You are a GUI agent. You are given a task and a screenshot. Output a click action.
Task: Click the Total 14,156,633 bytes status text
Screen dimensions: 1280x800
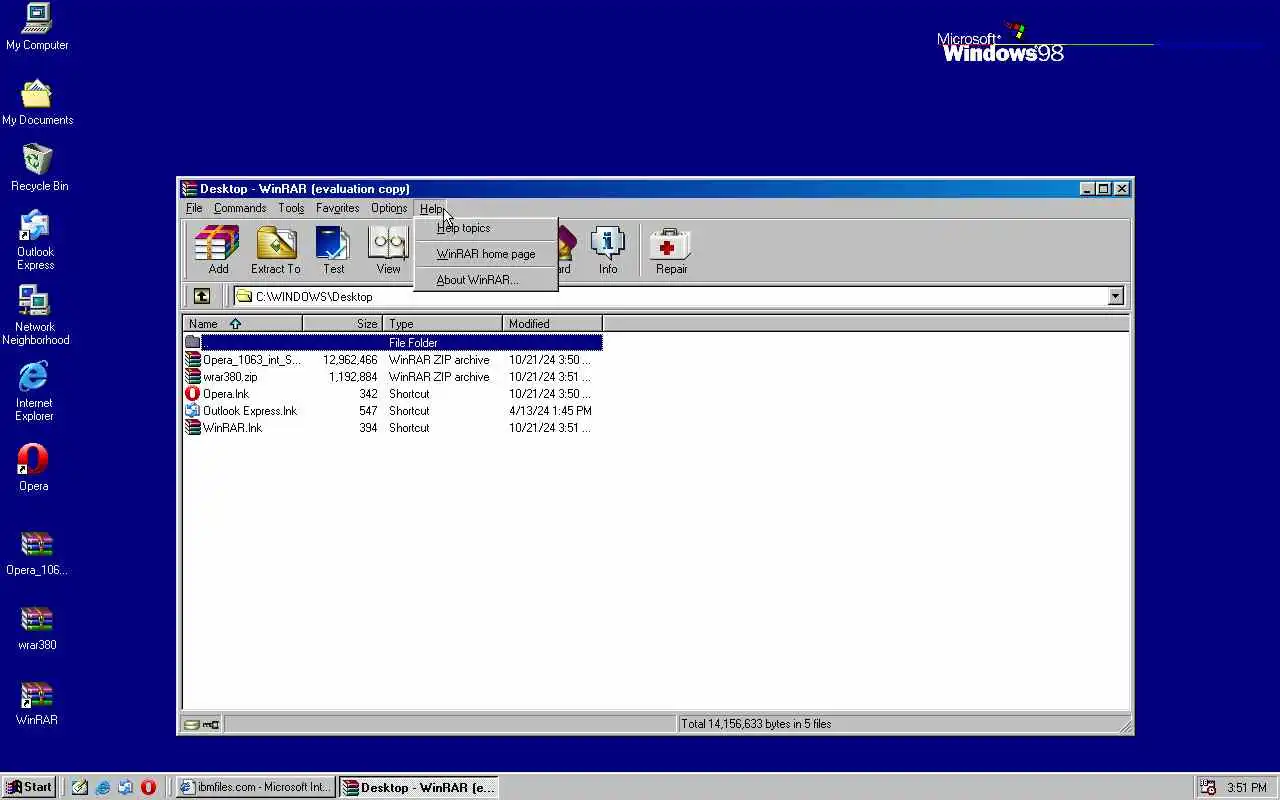click(756, 724)
